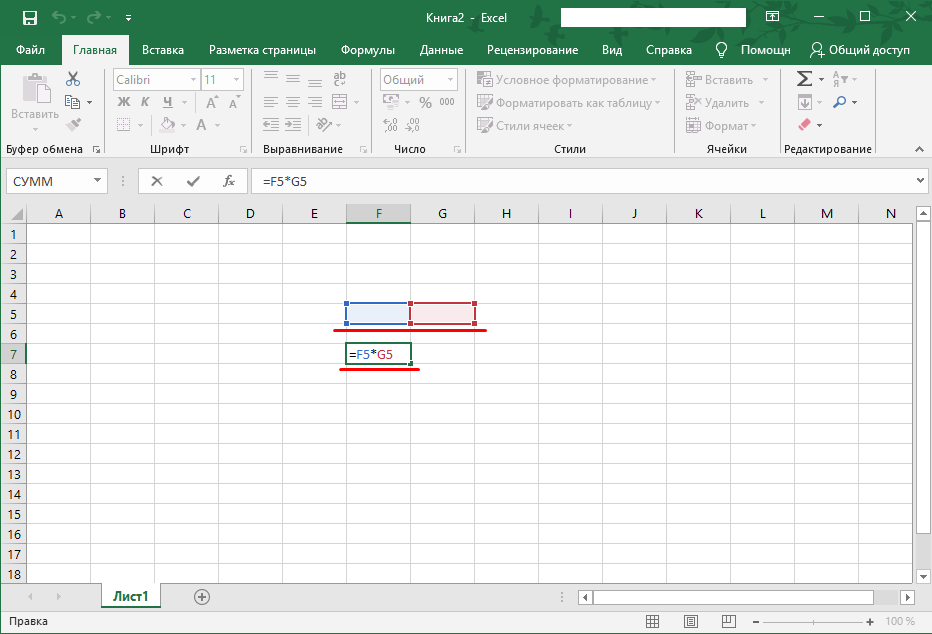The width and height of the screenshot is (932, 634).
Task: Confirm formula with the Enter checkmark
Action: tap(193, 181)
